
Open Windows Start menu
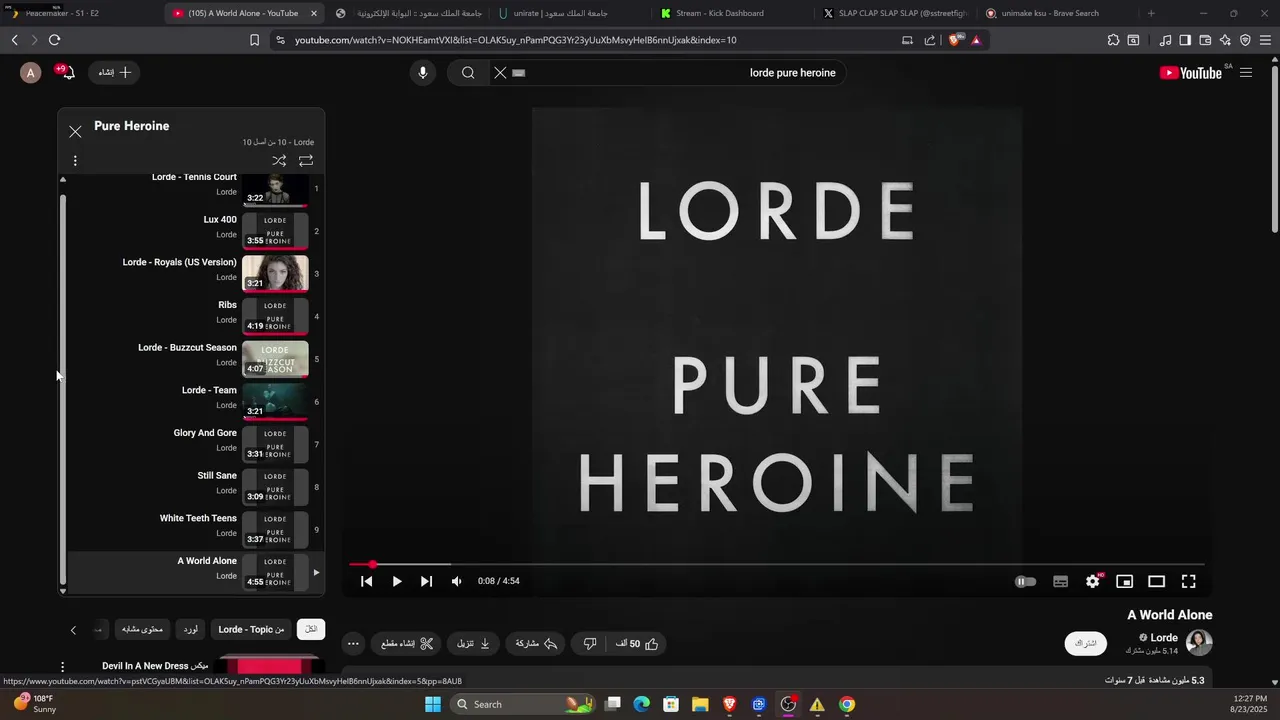pyautogui.click(x=433, y=704)
